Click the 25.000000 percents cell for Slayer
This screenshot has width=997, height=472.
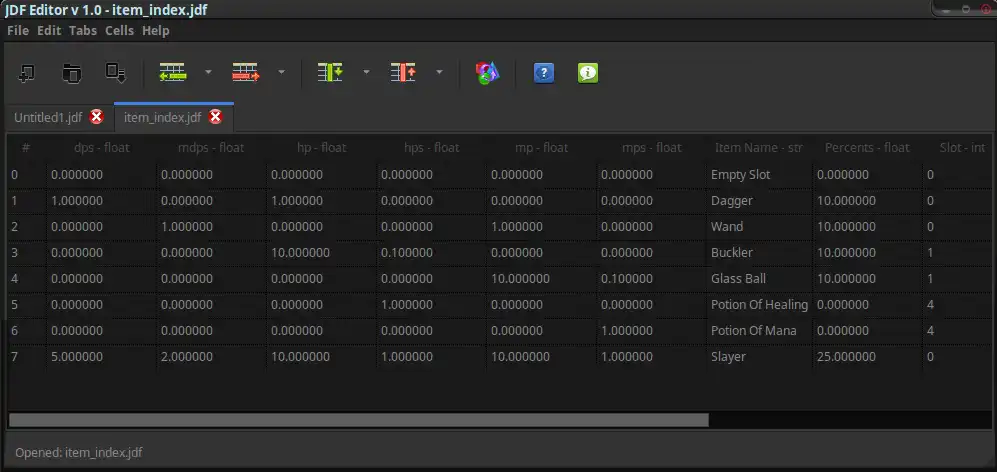tap(867, 357)
